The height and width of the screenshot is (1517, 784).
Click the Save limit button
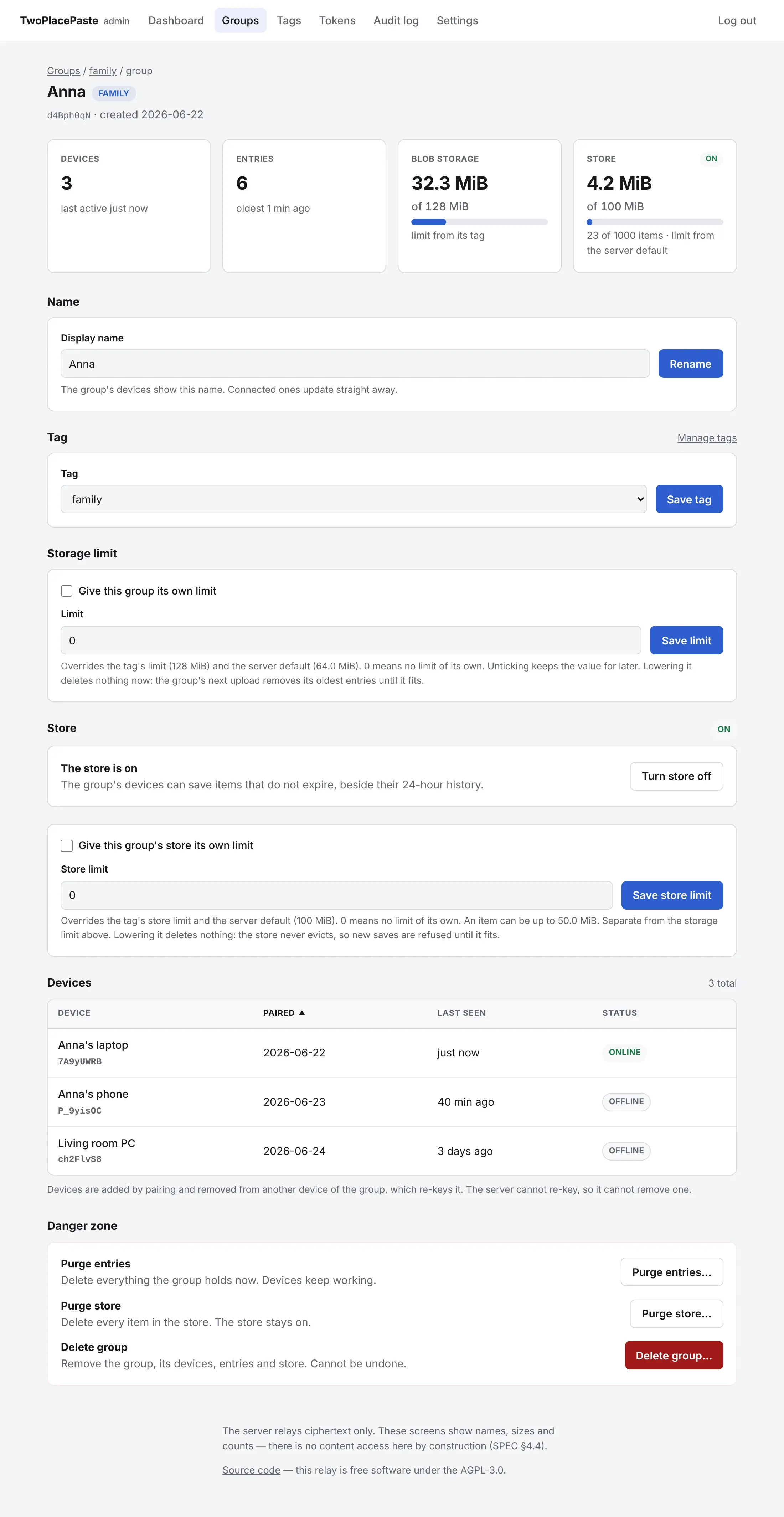(686, 640)
